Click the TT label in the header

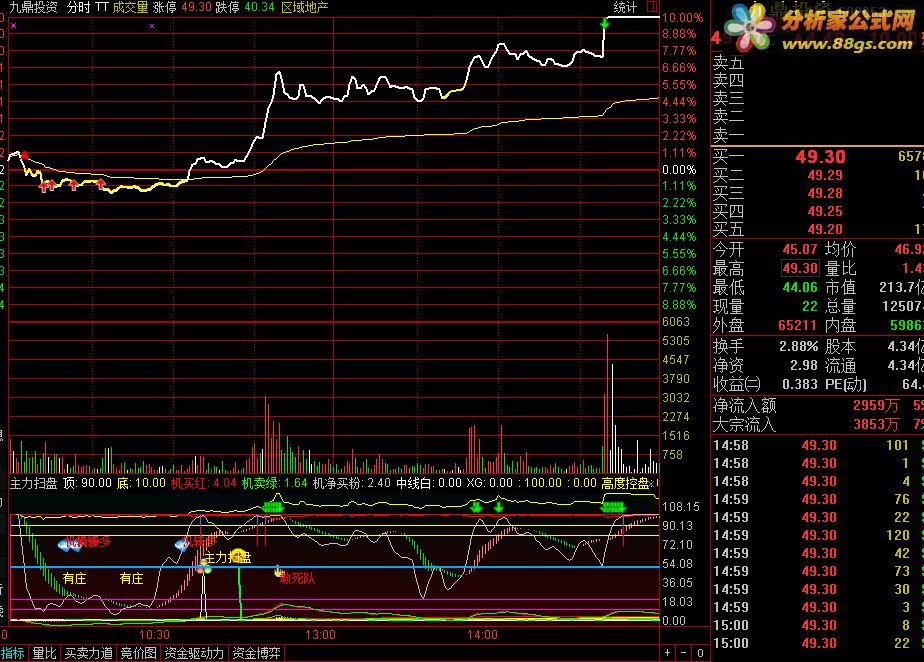[101, 7]
